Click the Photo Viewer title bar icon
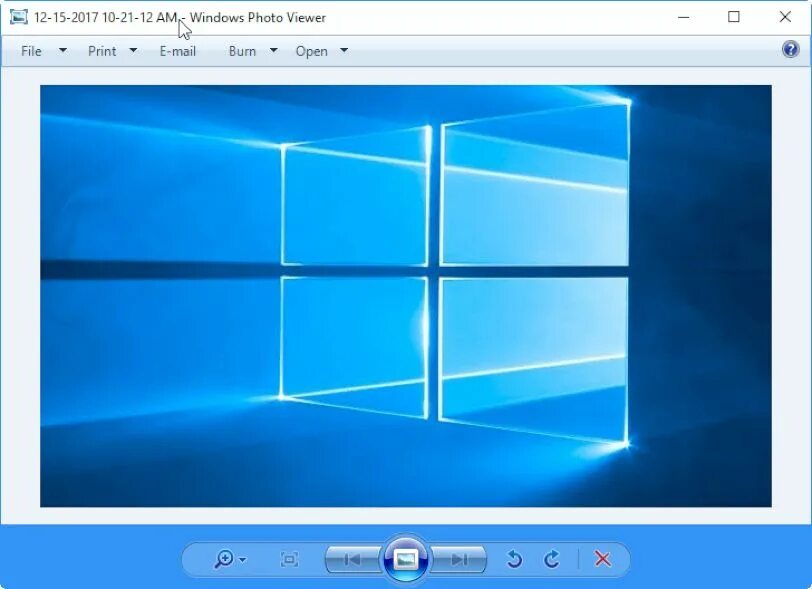Image resolution: width=812 pixels, height=589 pixels. [19, 17]
